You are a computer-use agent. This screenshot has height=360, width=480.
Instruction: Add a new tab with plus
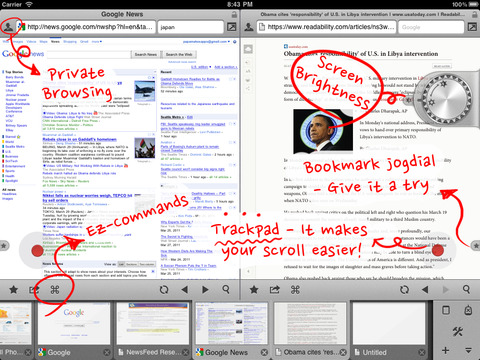click(x=445, y=350)
